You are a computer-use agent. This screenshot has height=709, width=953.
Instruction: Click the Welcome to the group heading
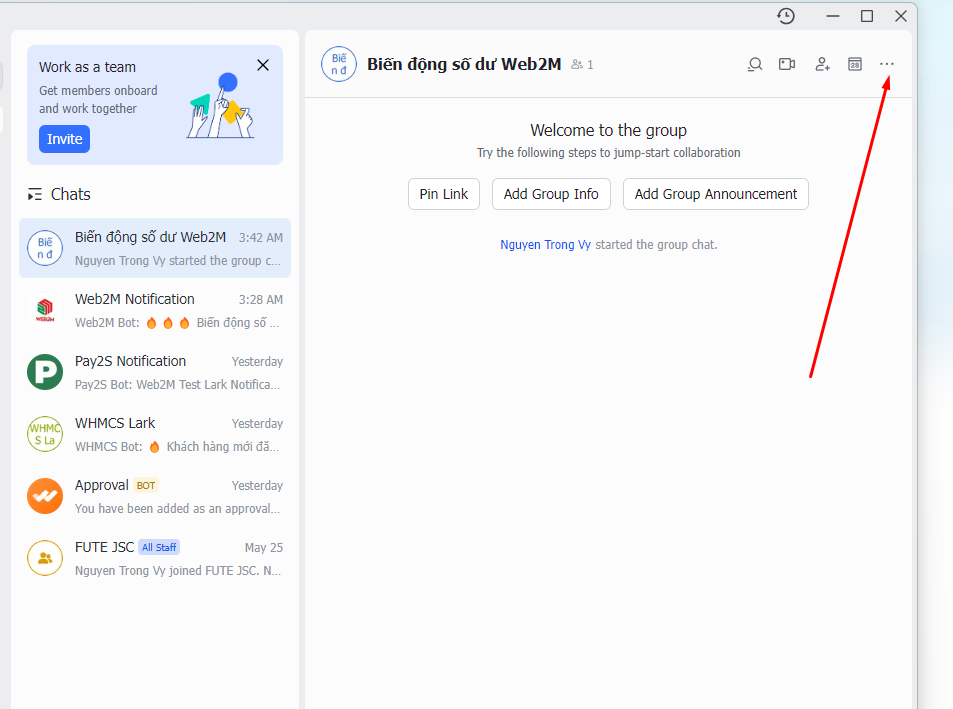click(x=608, y=131)
